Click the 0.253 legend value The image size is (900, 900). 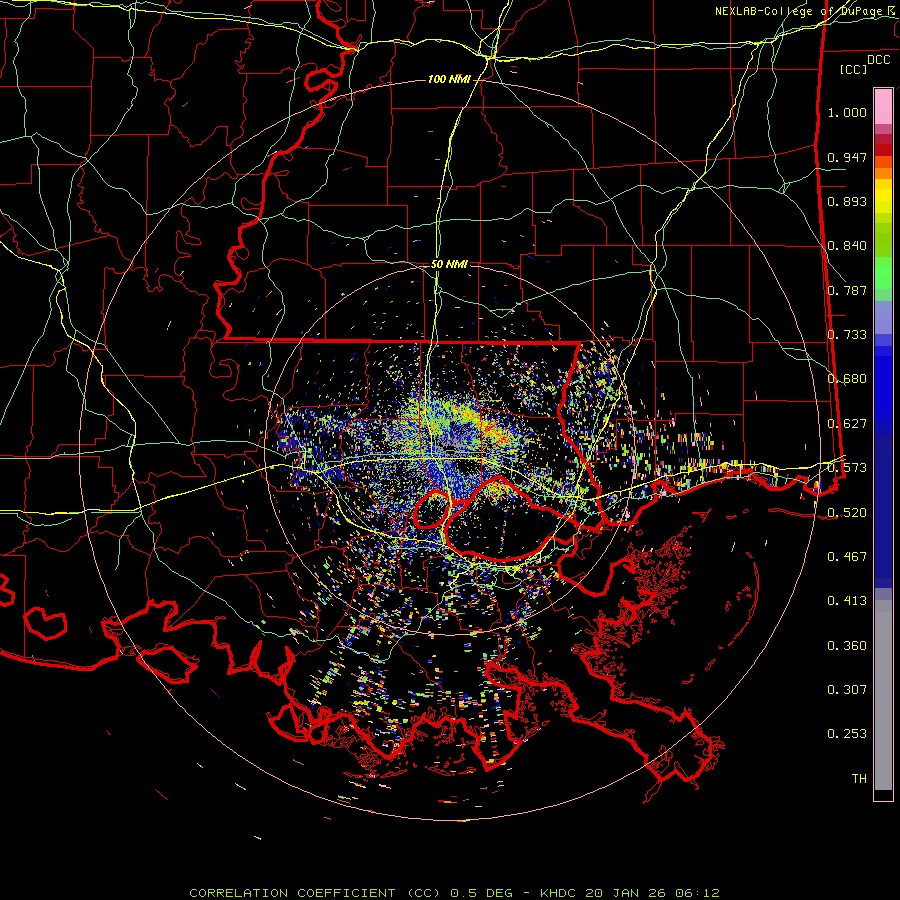pyautogui.click(x=847, y=734)
